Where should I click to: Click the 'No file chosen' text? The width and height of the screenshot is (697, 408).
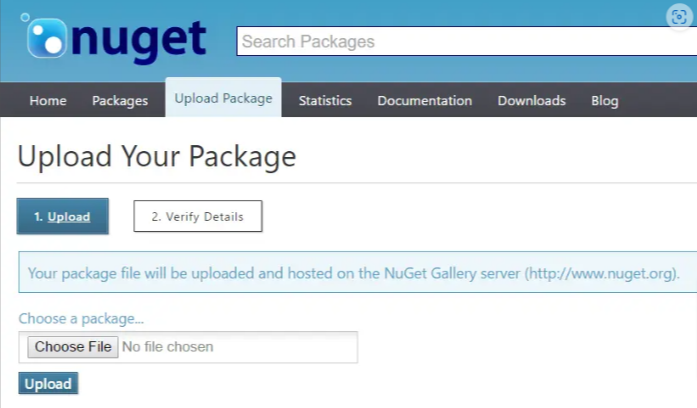click(168, 347)
